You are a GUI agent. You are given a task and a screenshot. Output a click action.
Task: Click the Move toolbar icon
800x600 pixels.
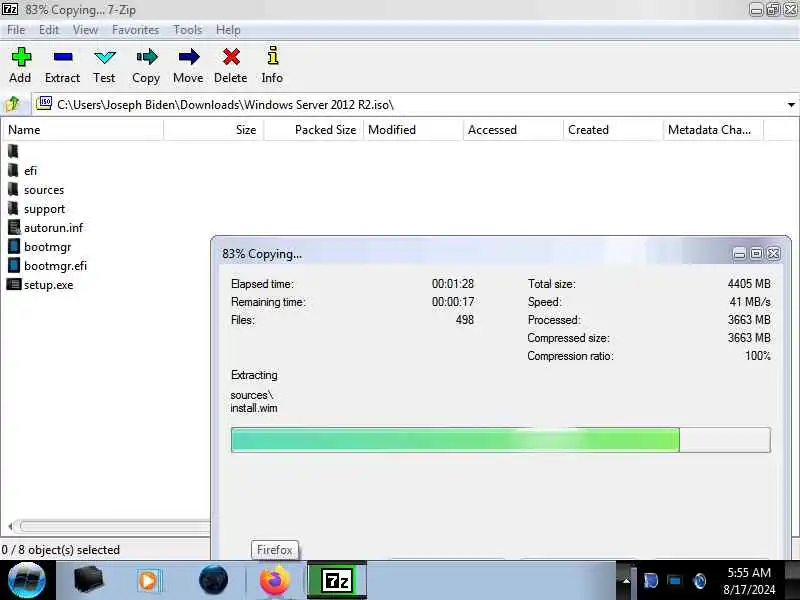189,57
